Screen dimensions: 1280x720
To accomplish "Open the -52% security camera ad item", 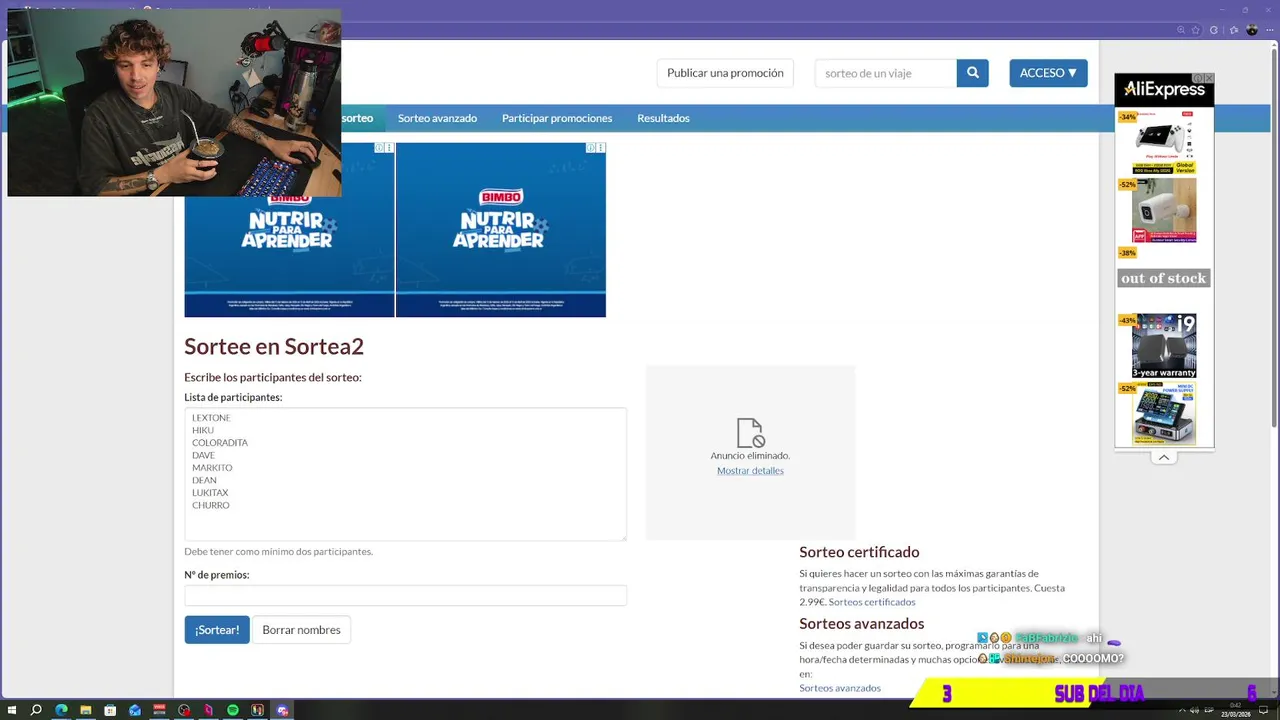I will coord(1164,211).
